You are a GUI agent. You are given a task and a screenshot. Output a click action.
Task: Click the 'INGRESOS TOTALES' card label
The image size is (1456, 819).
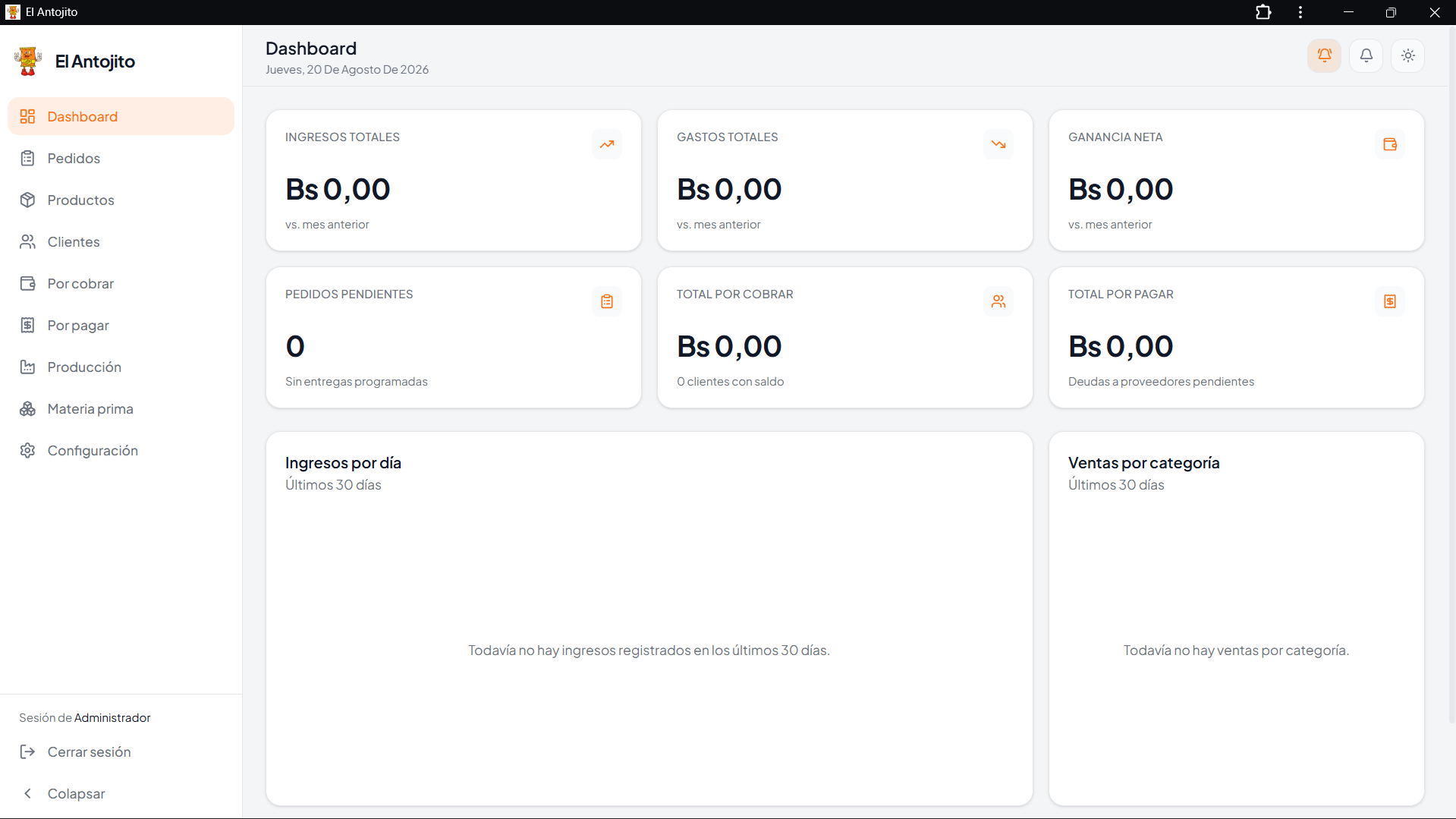click(342, 137)
